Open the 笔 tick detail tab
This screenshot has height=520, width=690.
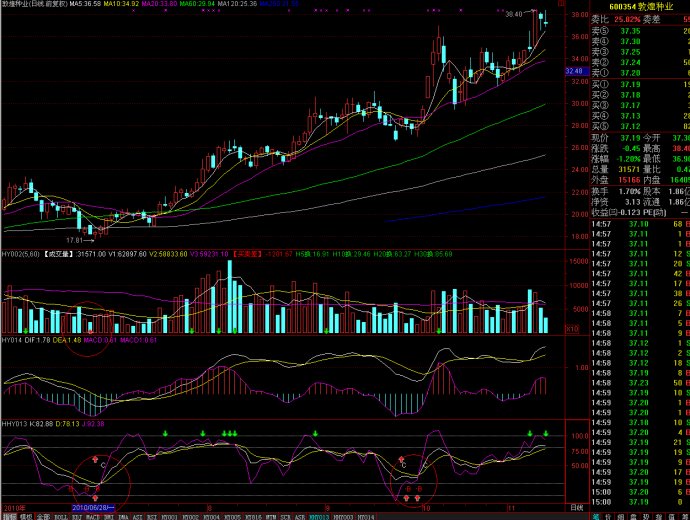click(597, 516)
